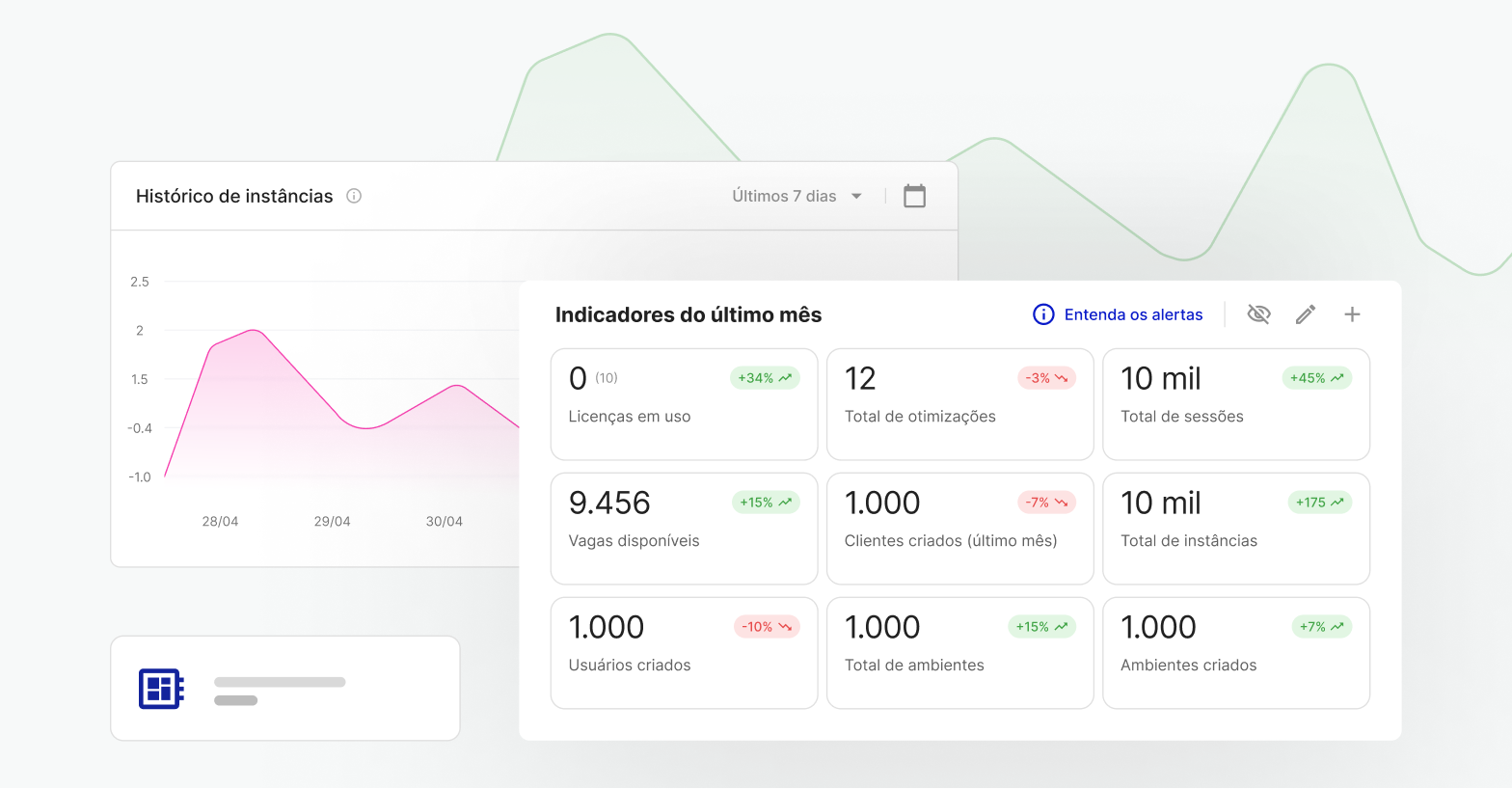Click the plus icon to add indicator

tap(1352, 314)
